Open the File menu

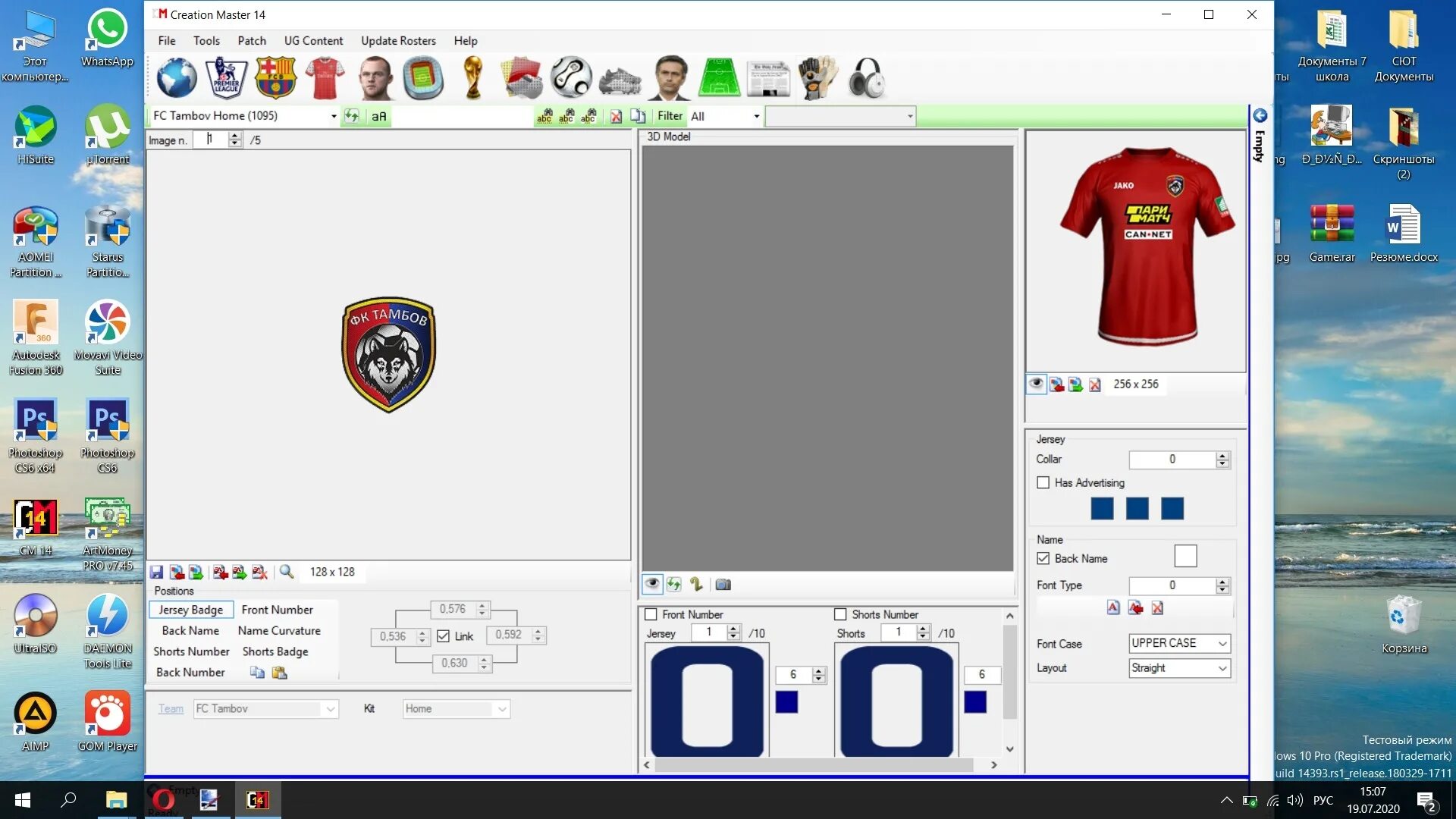167,41
